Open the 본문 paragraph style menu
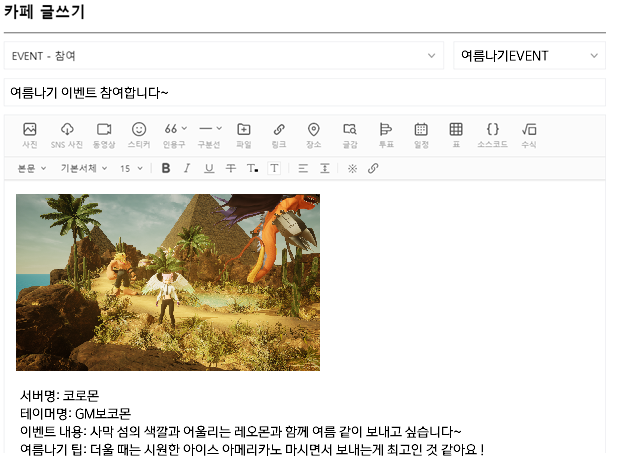Image resolution: width=617 pixels, height=474 pixels. (x=32, y=169)
